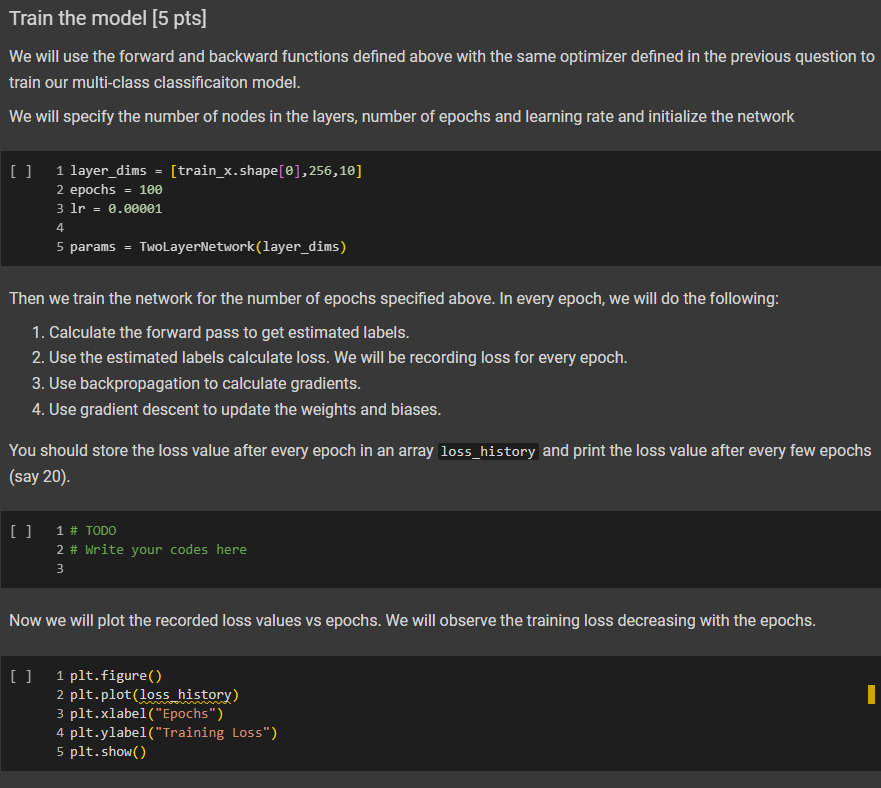Click list item 'Use backpropagation to calculate gradients'
Viewport: 881px width, 788px height.
[205, 384]
